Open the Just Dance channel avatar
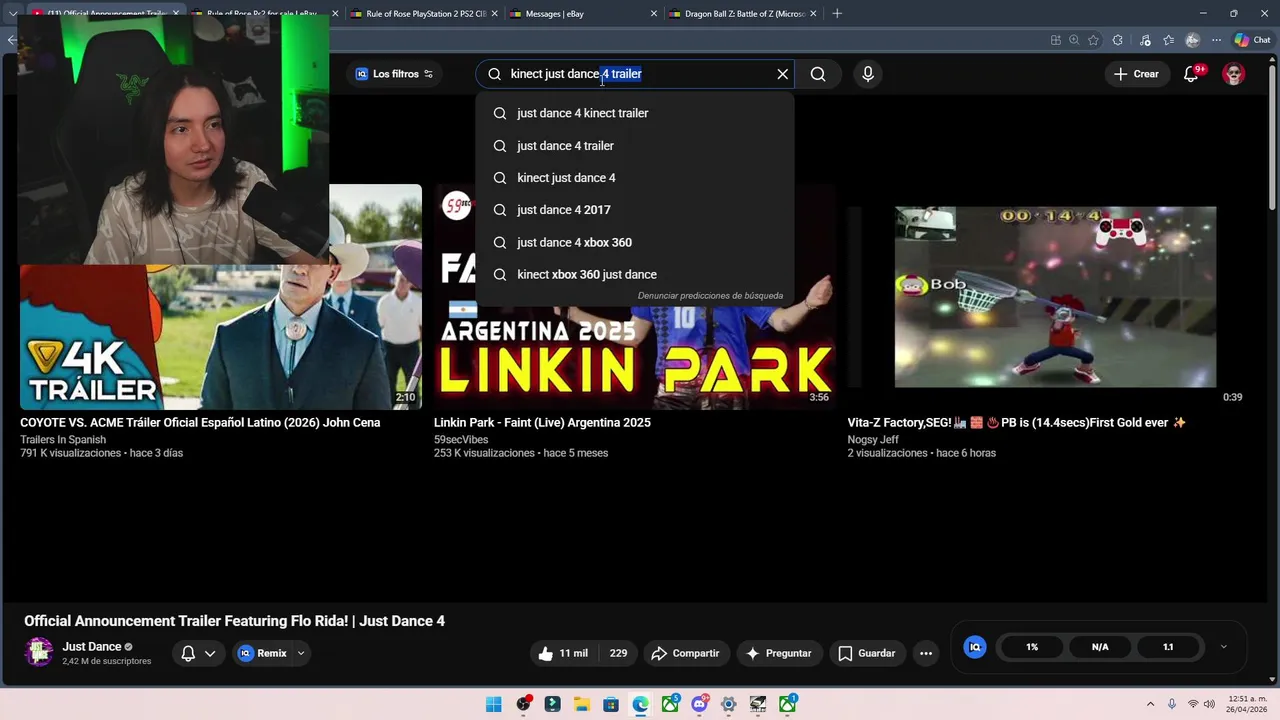 39,652
